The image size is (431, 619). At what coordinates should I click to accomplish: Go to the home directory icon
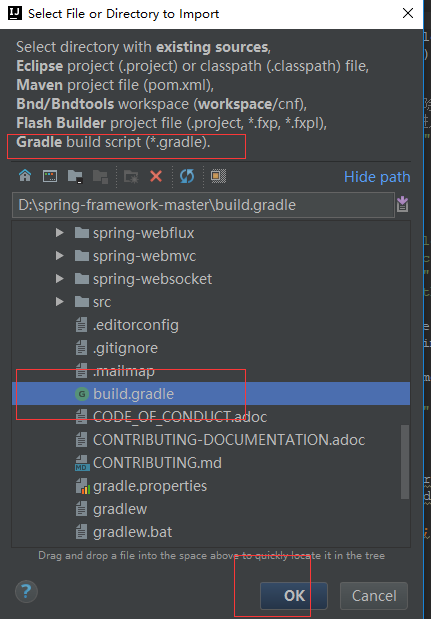click(x=25, y=176)
